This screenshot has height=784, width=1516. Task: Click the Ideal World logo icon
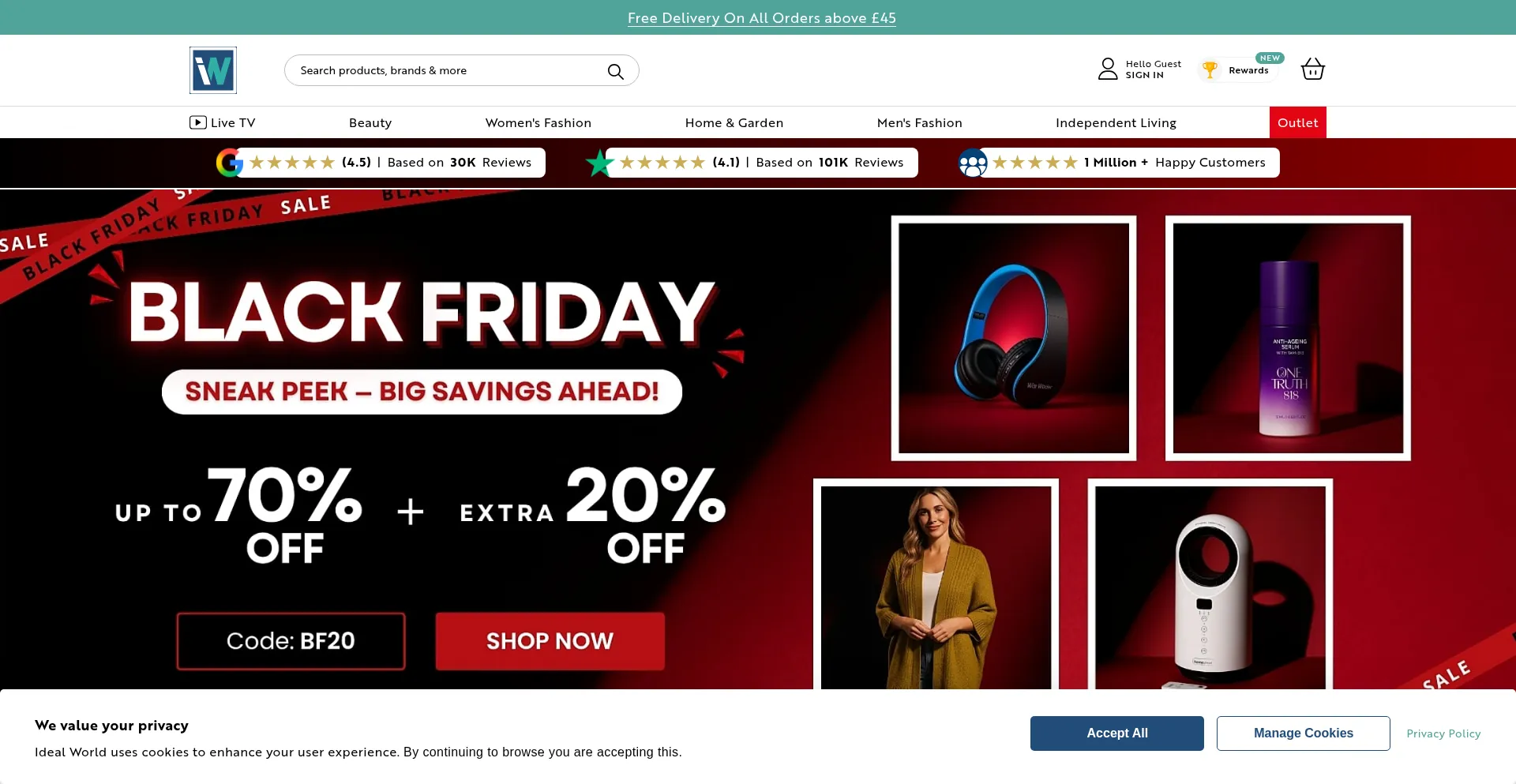[x=213, y=70]
